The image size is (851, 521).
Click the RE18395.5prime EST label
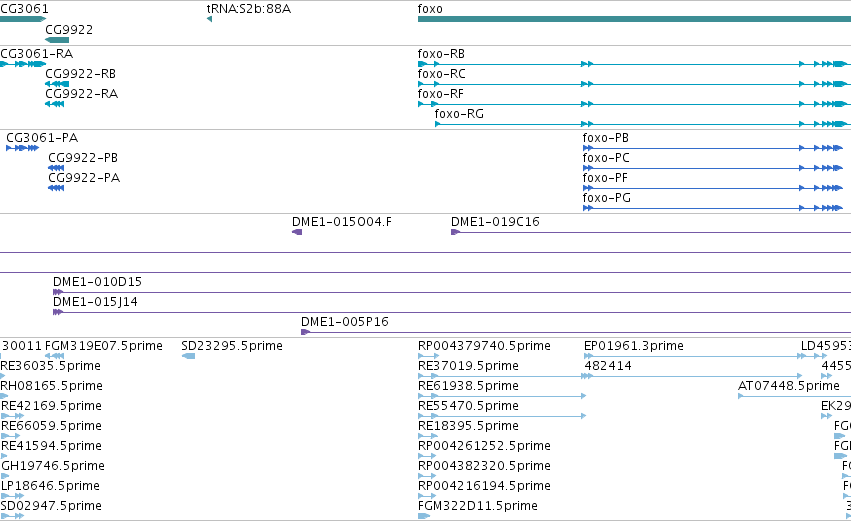(x=468, y=427)
